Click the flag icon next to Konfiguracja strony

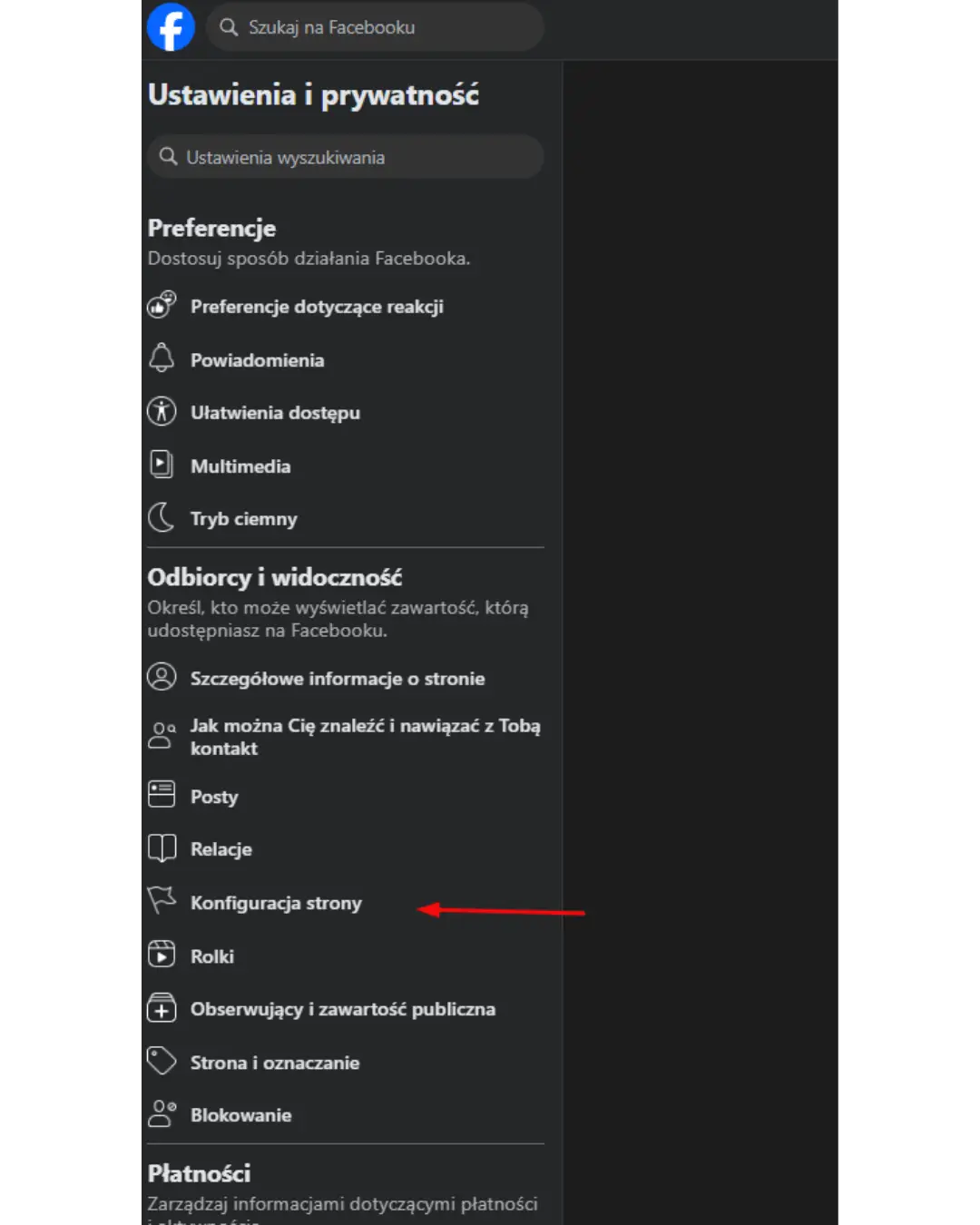[x=162, y=901]
